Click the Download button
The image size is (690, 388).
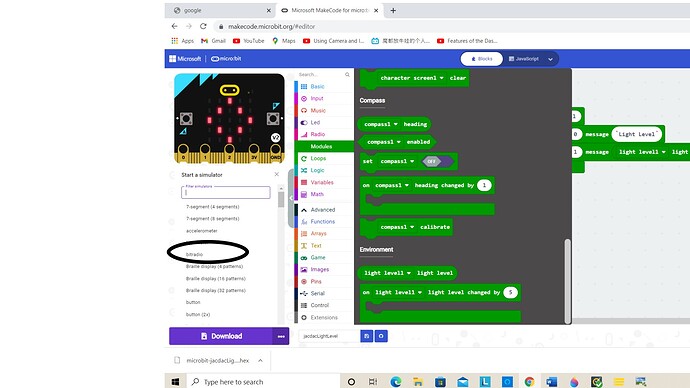click(x=221, y=336)
